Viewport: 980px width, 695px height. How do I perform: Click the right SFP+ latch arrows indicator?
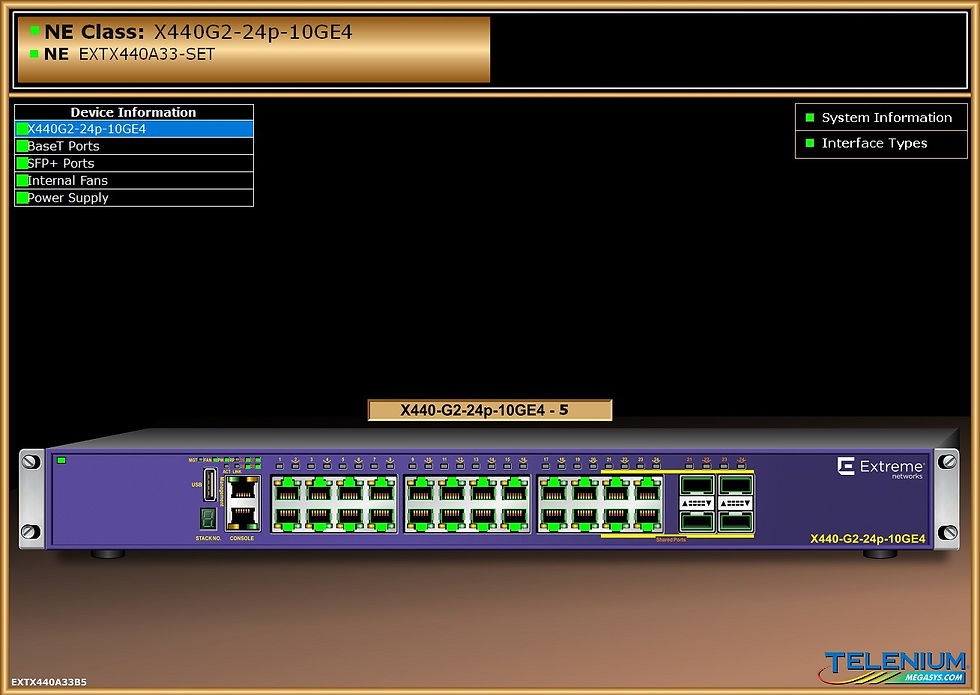[x=736, y=503]
